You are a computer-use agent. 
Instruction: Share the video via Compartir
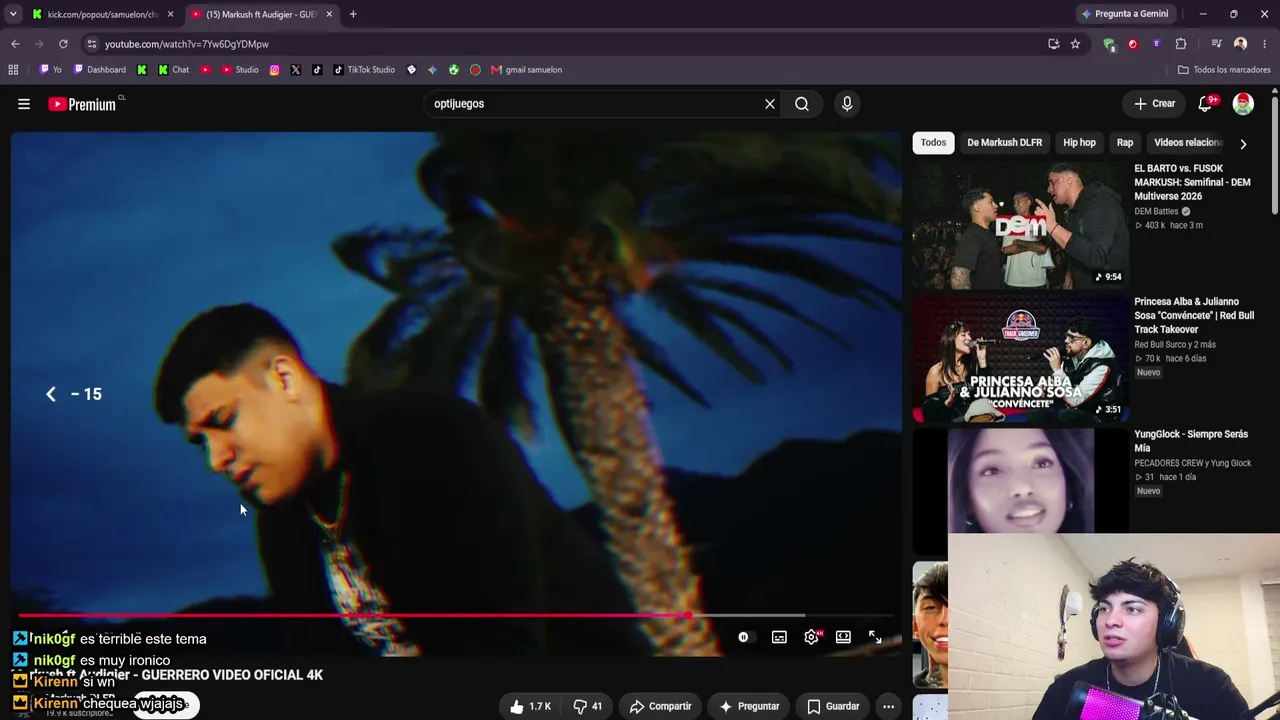tap(661, 706)
